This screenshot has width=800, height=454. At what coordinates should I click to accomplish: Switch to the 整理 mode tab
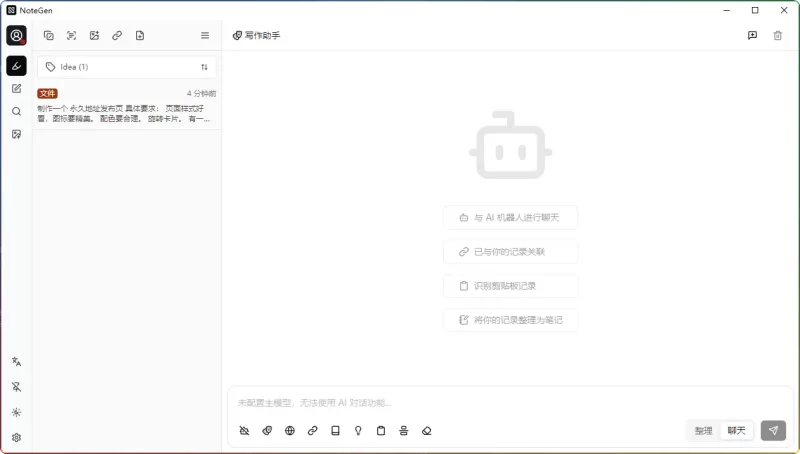704,431
